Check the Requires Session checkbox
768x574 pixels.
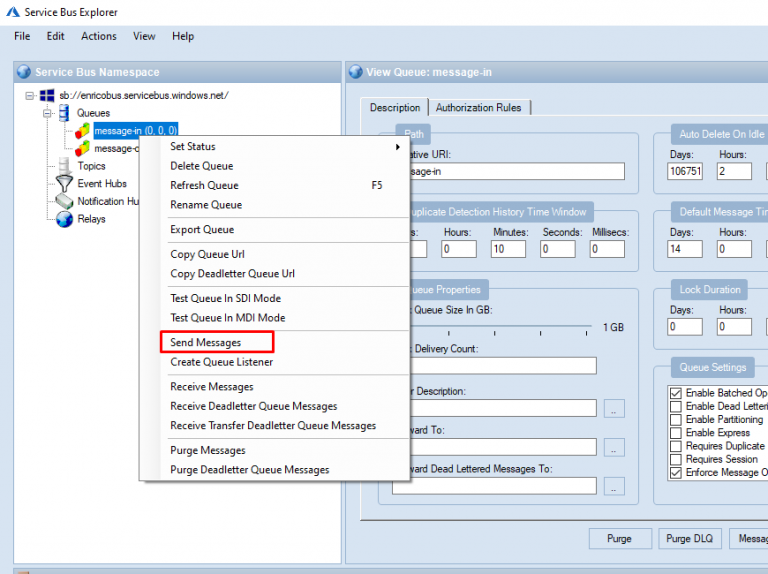(x=675, y=459)
